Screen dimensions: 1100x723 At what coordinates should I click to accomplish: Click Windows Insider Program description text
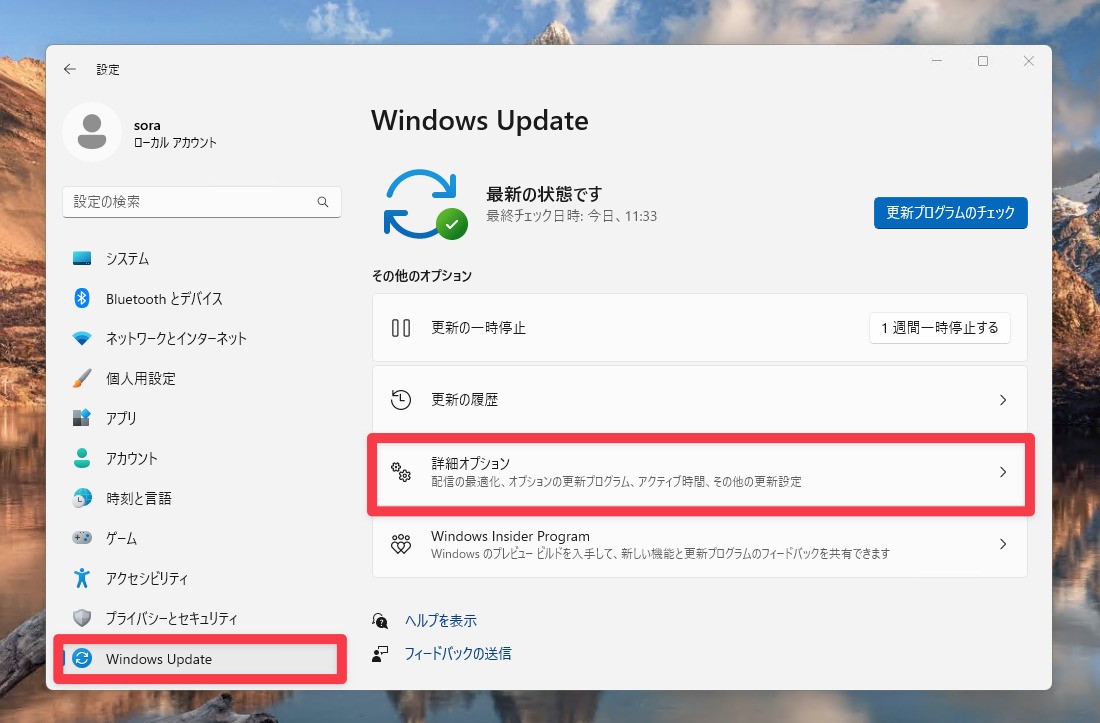click(x=660, y=554)
